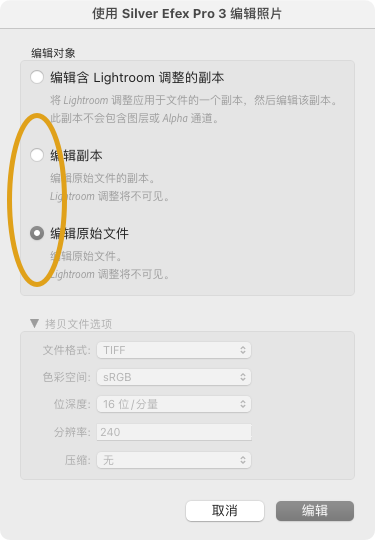Open the 色彩空间 sRGB dropdown
Viewport: 375px width, 540px height.
coord(174,377)
